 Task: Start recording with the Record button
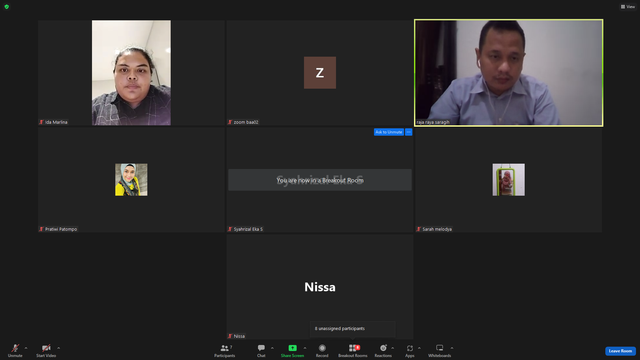(x=322, y=350)
